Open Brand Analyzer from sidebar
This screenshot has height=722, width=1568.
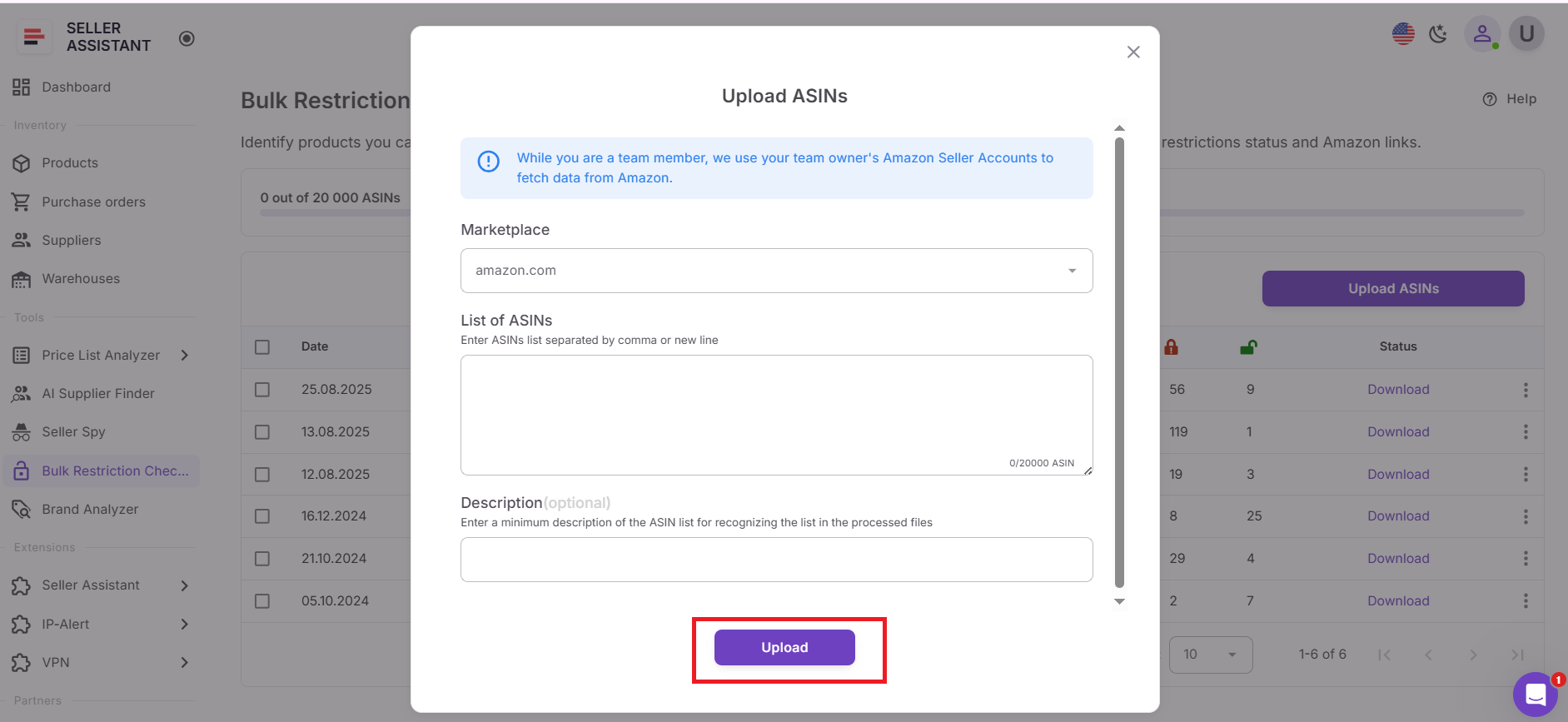(x=90, y=510)
